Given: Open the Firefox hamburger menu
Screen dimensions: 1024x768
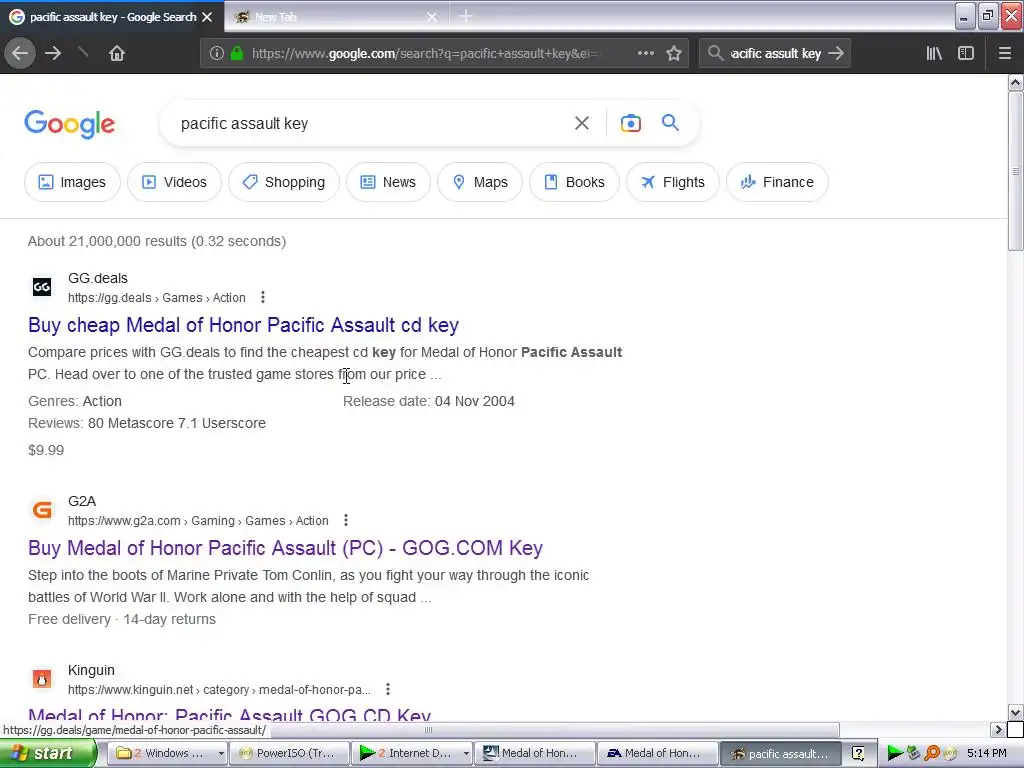Looking at the screenshot, I should coord(1005,54).
